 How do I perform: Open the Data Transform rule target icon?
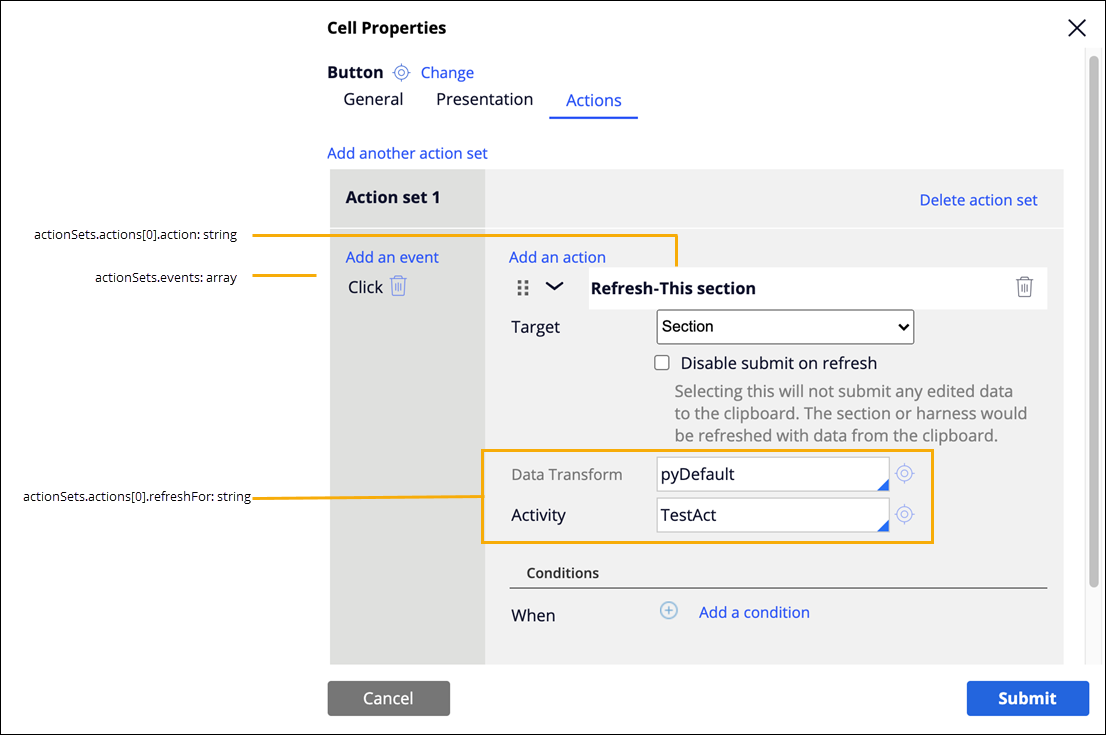[904, 474]
